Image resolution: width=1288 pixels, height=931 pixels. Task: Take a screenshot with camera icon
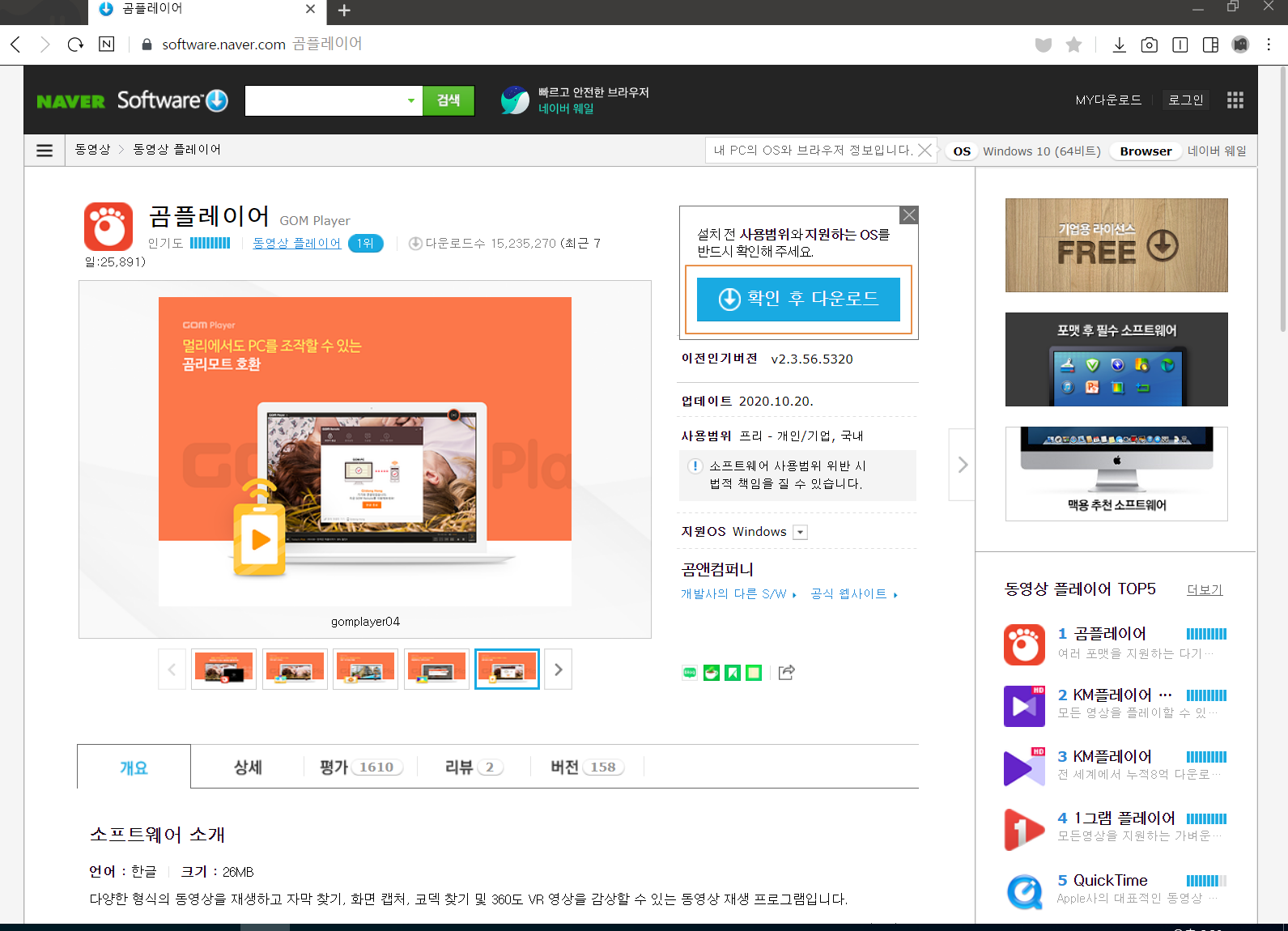pyautogui.click(x=1149, y=45)
